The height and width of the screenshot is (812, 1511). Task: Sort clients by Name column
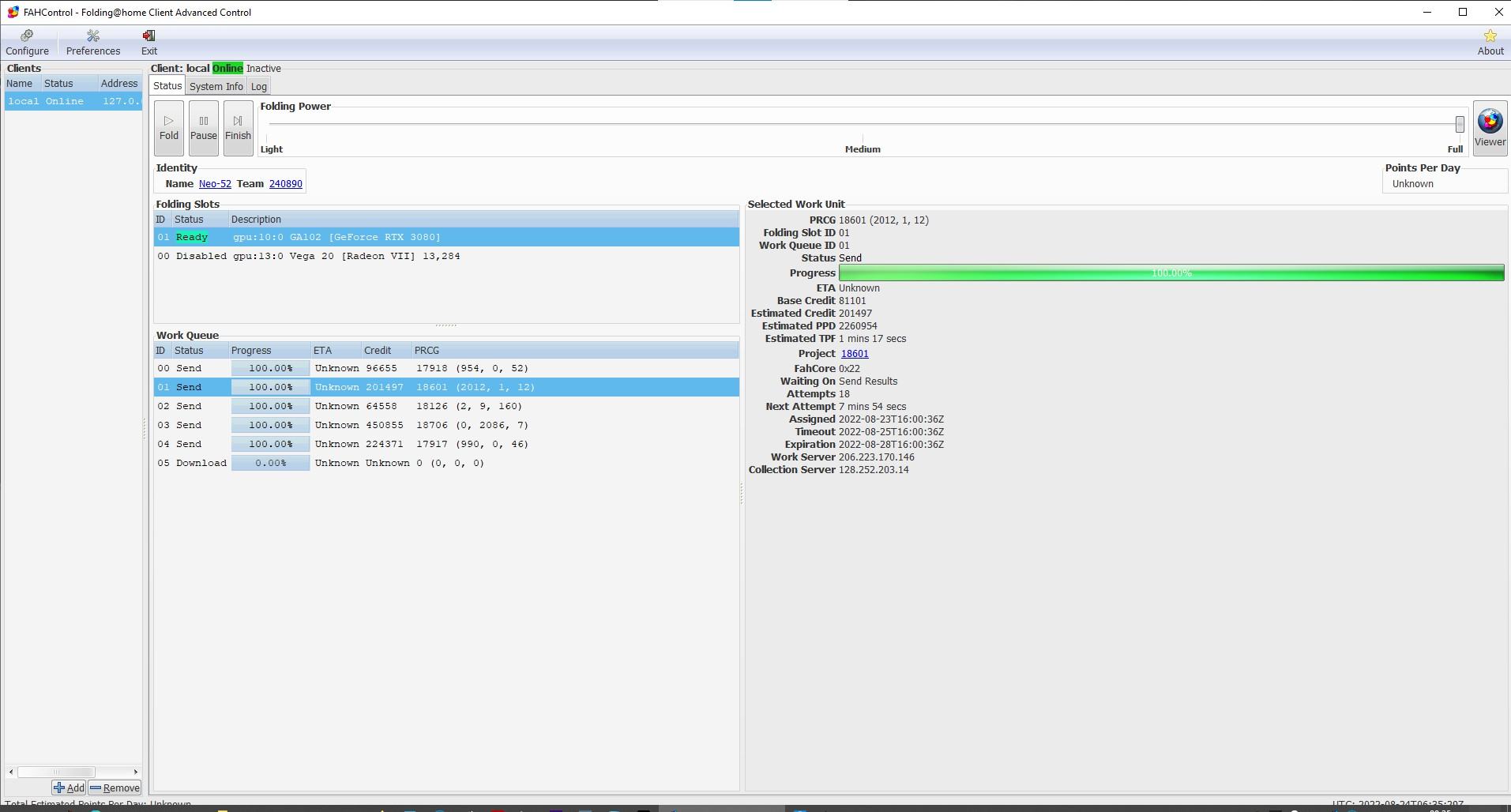coord(23,83)
